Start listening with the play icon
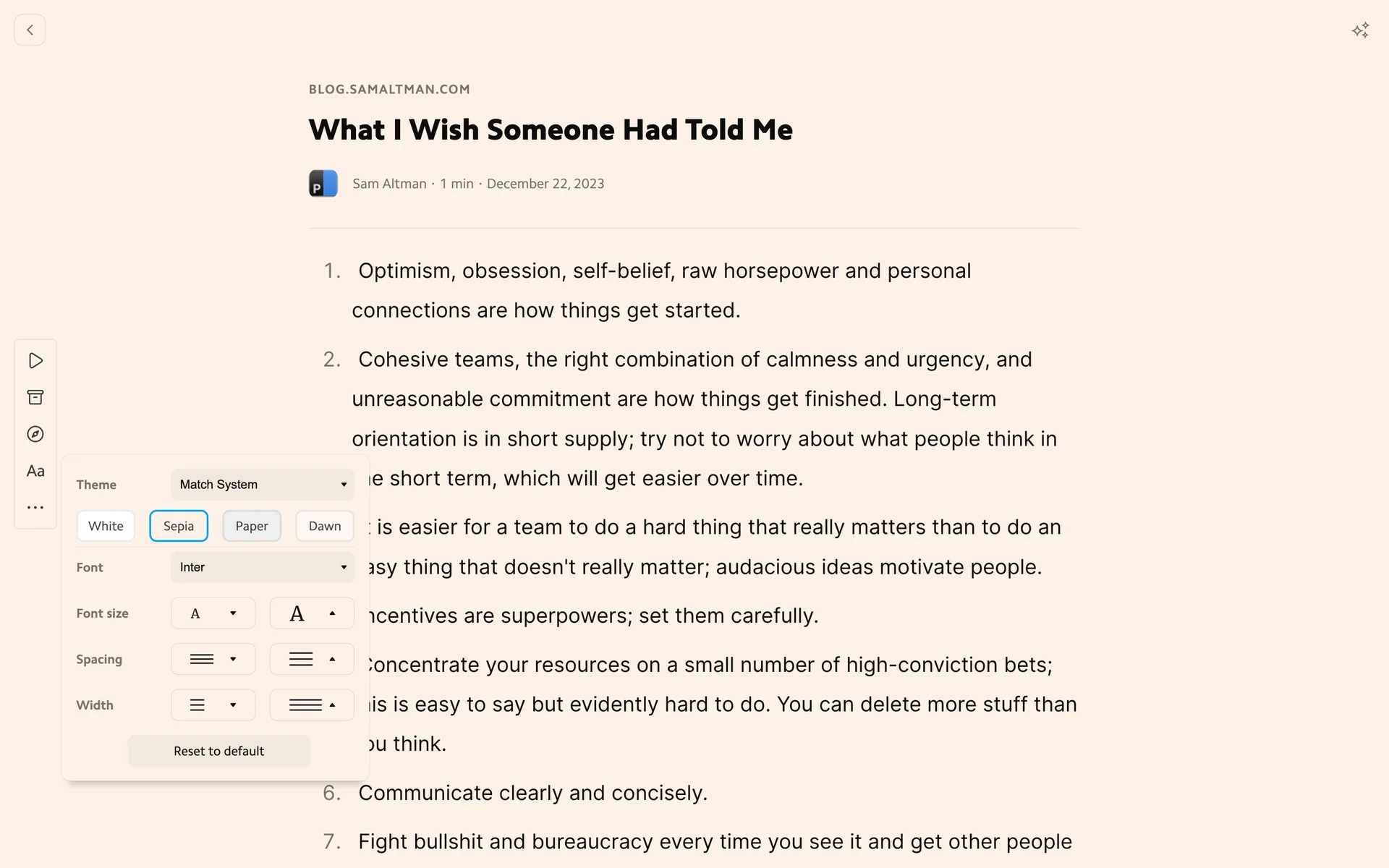The width and height of the screenshot is (1389, 868). (35, 360)
